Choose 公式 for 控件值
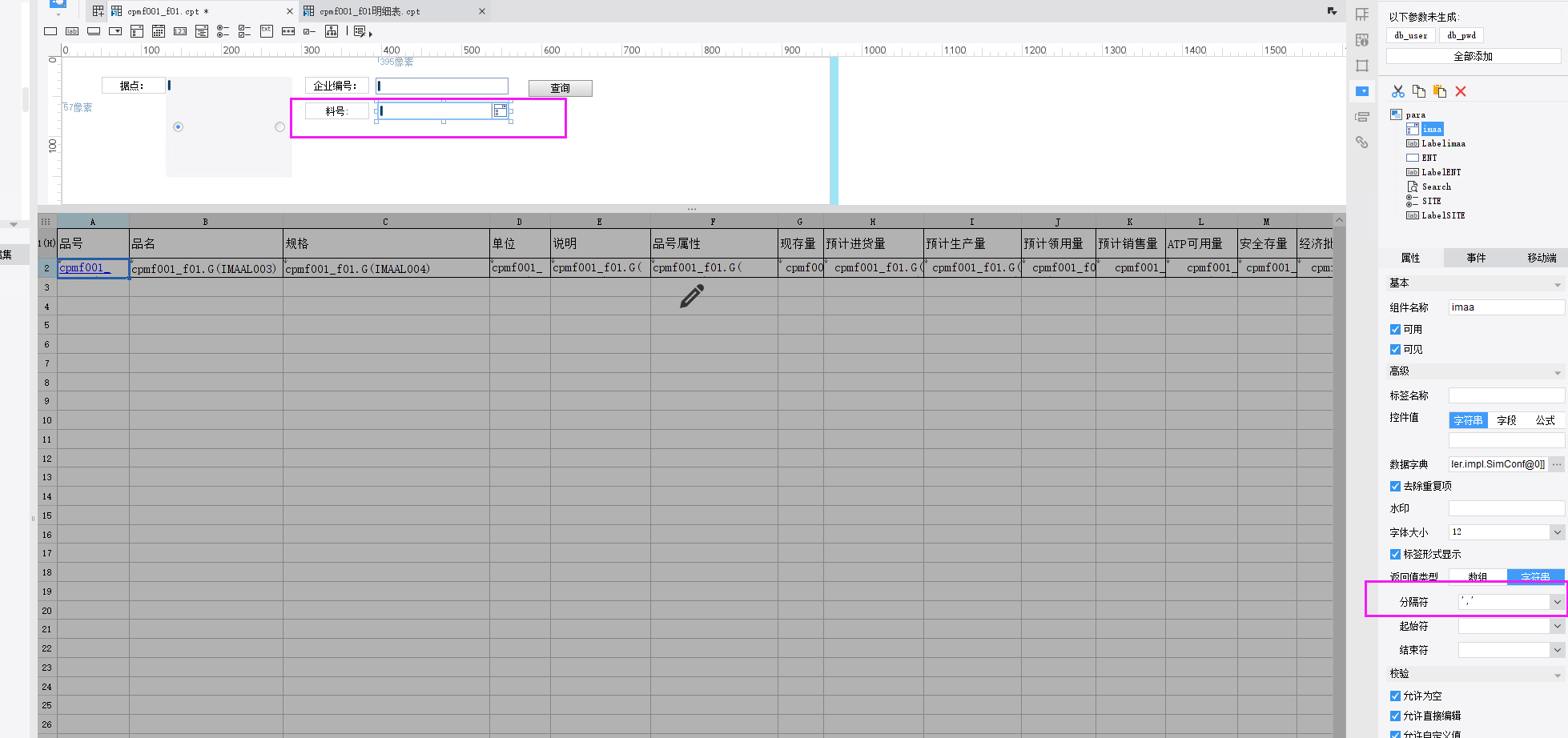1568x738 pixels. click(x=1545, y=420)
